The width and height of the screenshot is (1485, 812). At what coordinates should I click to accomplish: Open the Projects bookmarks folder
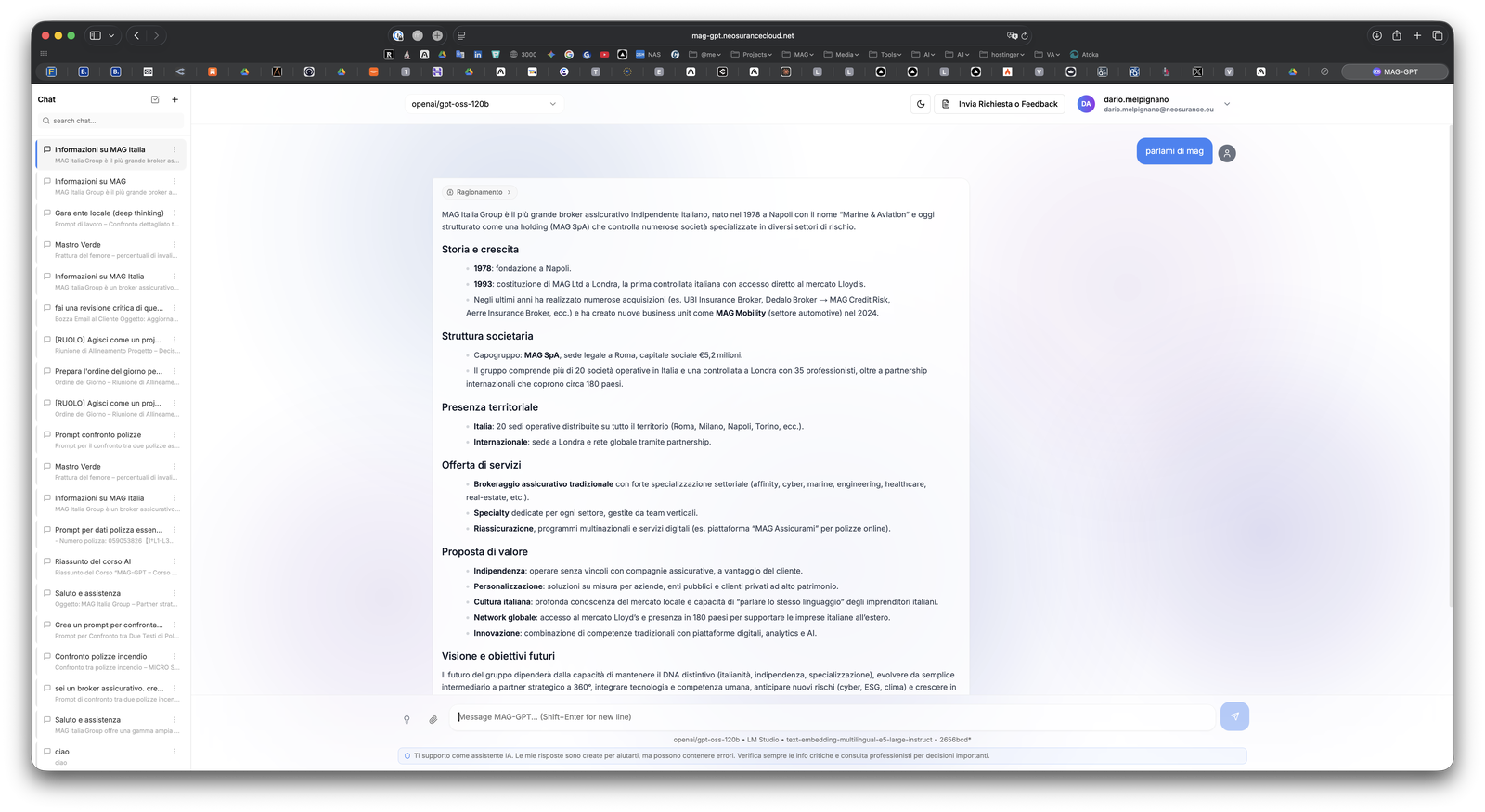tap(752, 55)
